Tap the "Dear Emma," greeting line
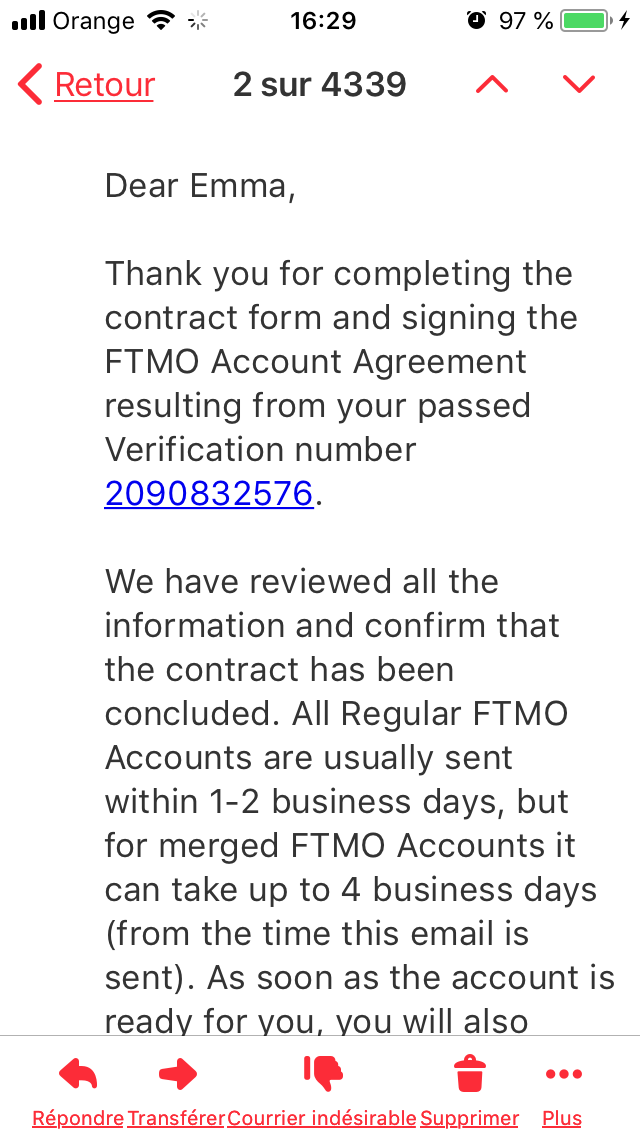Image resolution: width=640 pixels, height=1136 pixels. tap(200, 186)
